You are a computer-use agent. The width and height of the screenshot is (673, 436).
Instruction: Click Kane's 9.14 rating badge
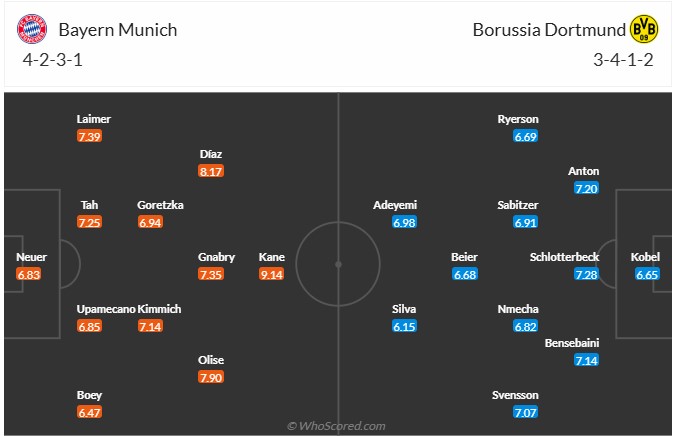(271, 274)
